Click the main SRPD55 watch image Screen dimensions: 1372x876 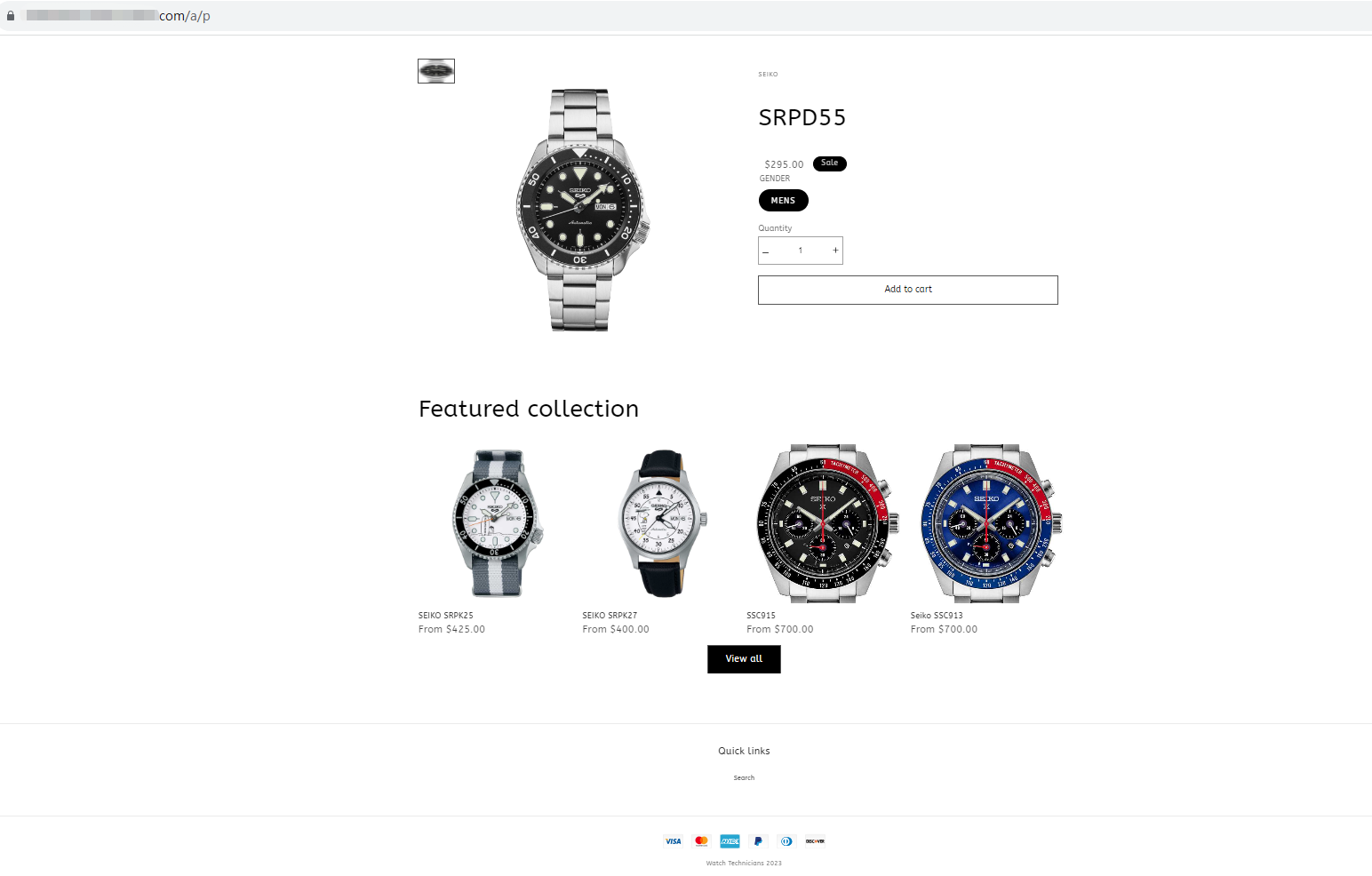click(582, 210)
